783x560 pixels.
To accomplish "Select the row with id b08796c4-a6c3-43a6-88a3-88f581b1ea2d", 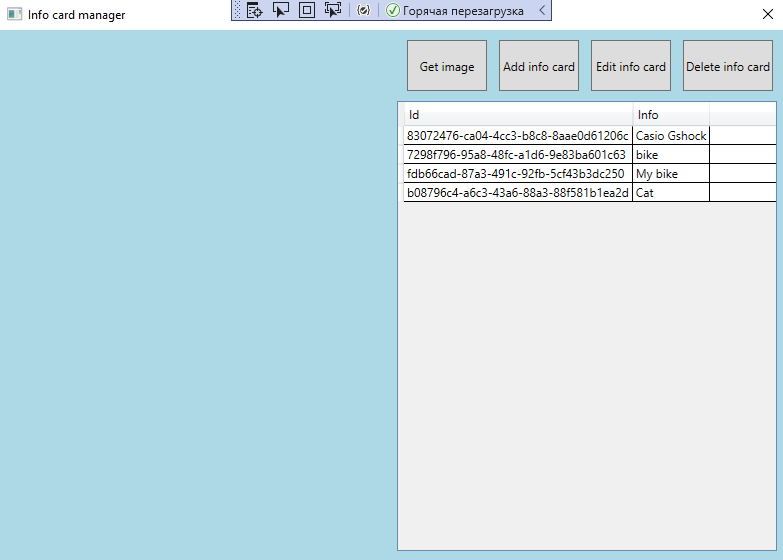I will [x=590, y=192].
